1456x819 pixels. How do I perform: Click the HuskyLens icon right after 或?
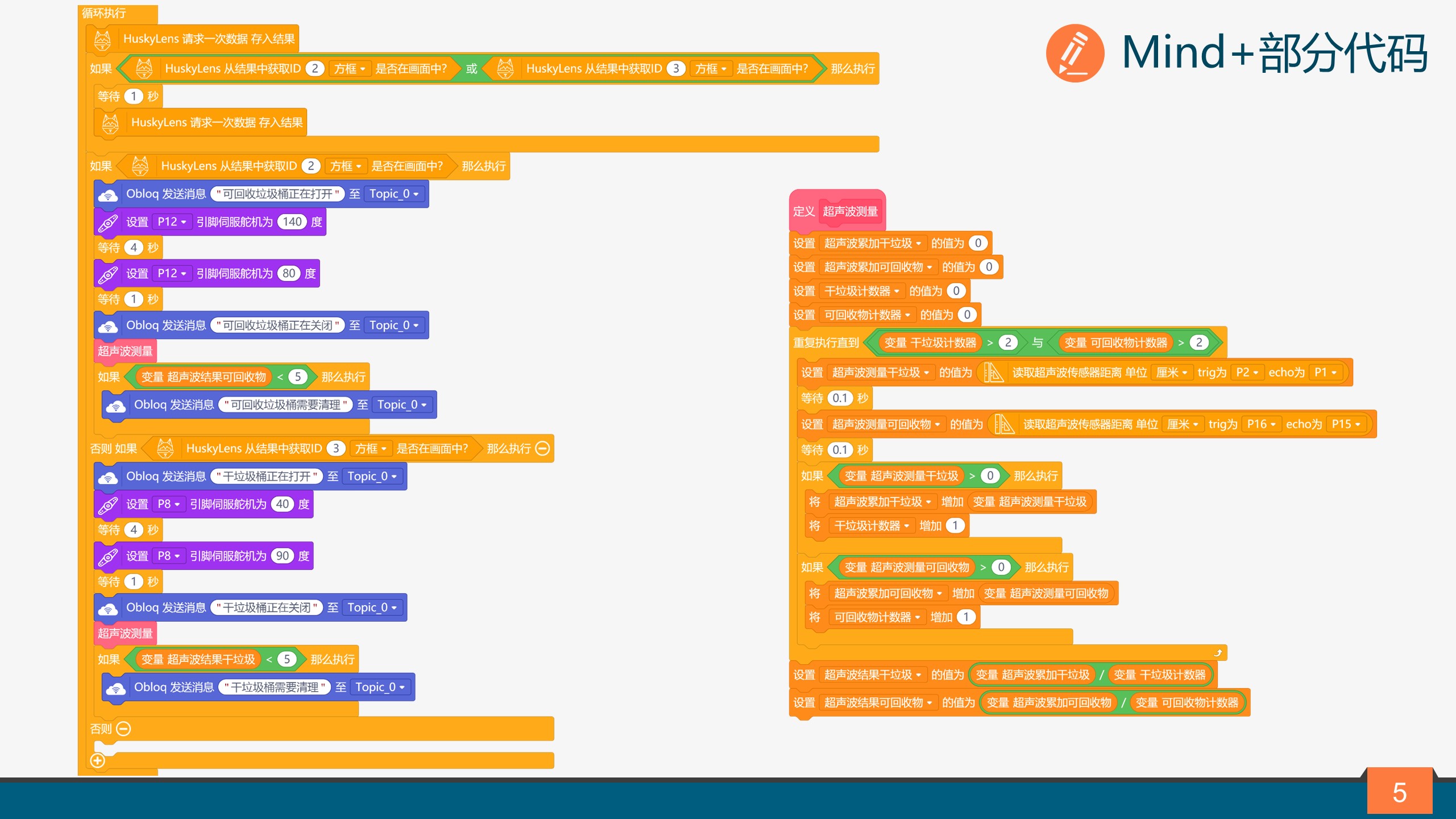click(x=505, y=69)
